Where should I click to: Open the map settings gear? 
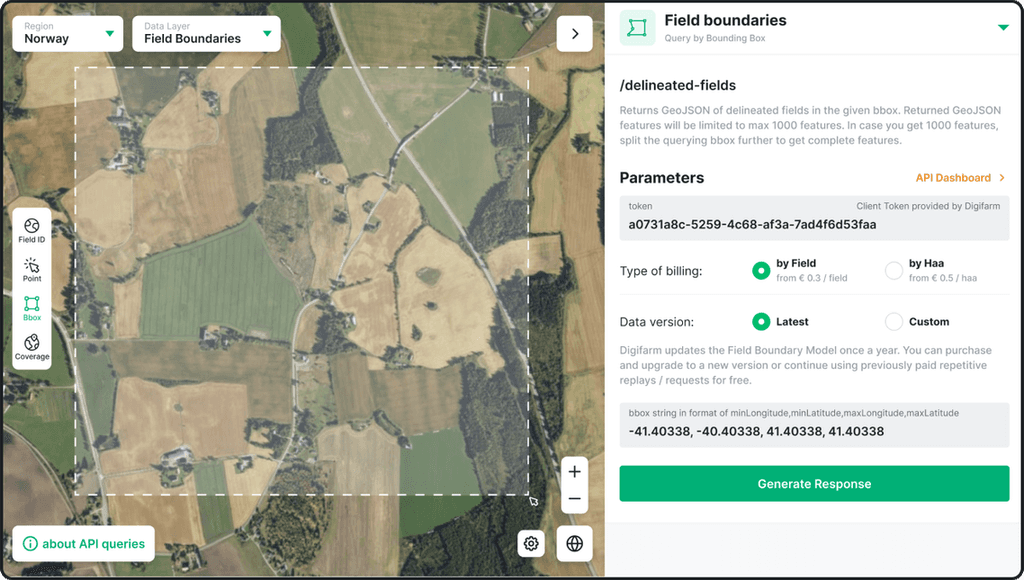pos(531,543)
